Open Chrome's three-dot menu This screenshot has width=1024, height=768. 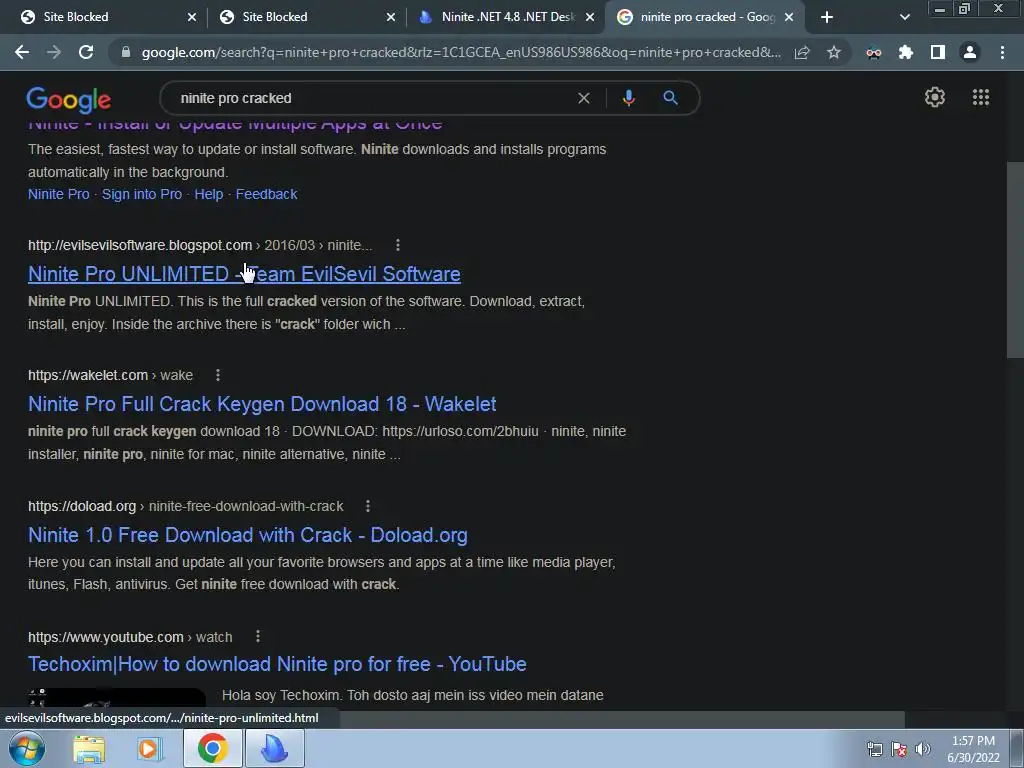[x=1002, y=52]
